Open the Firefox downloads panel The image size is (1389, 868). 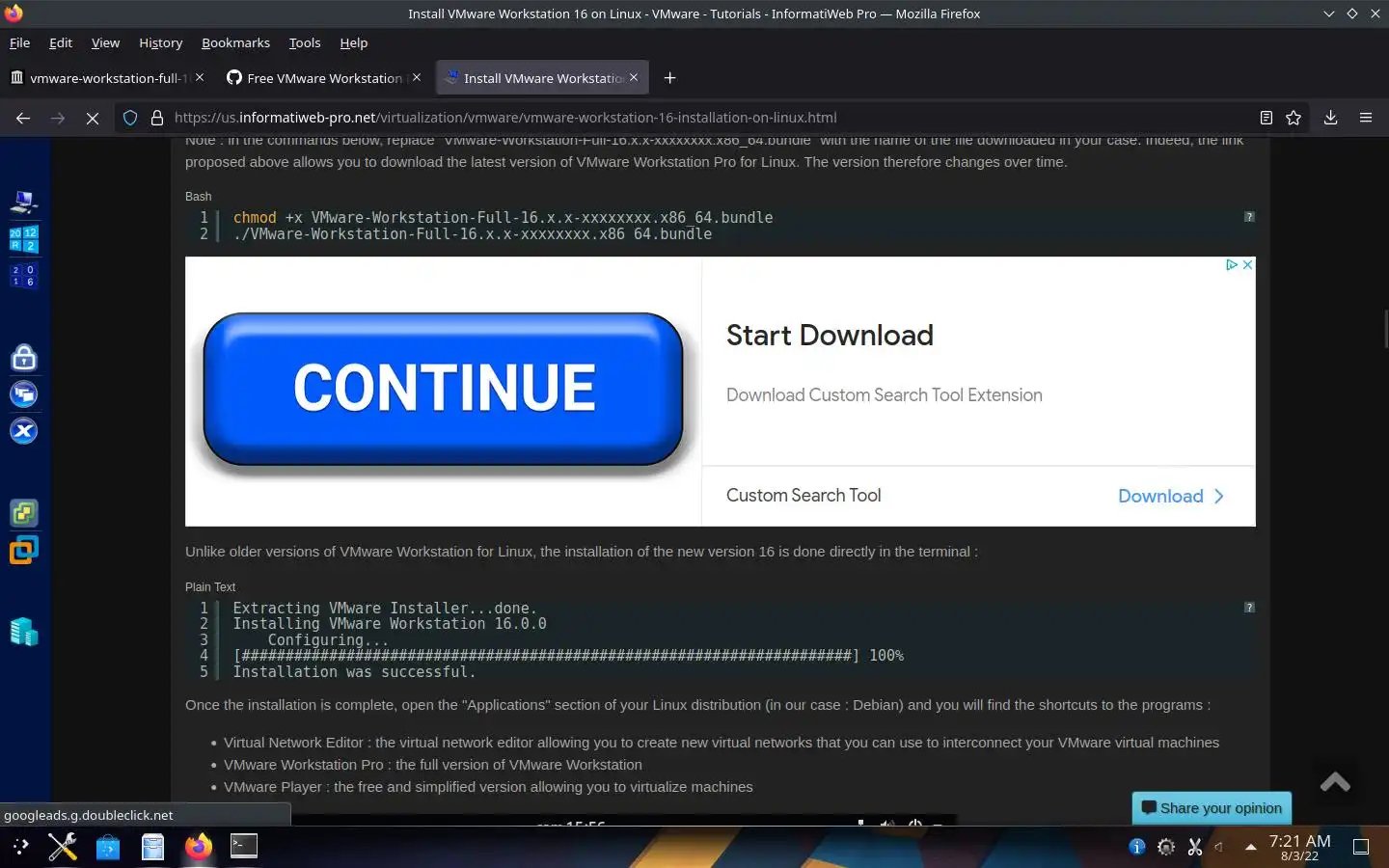1330,118
